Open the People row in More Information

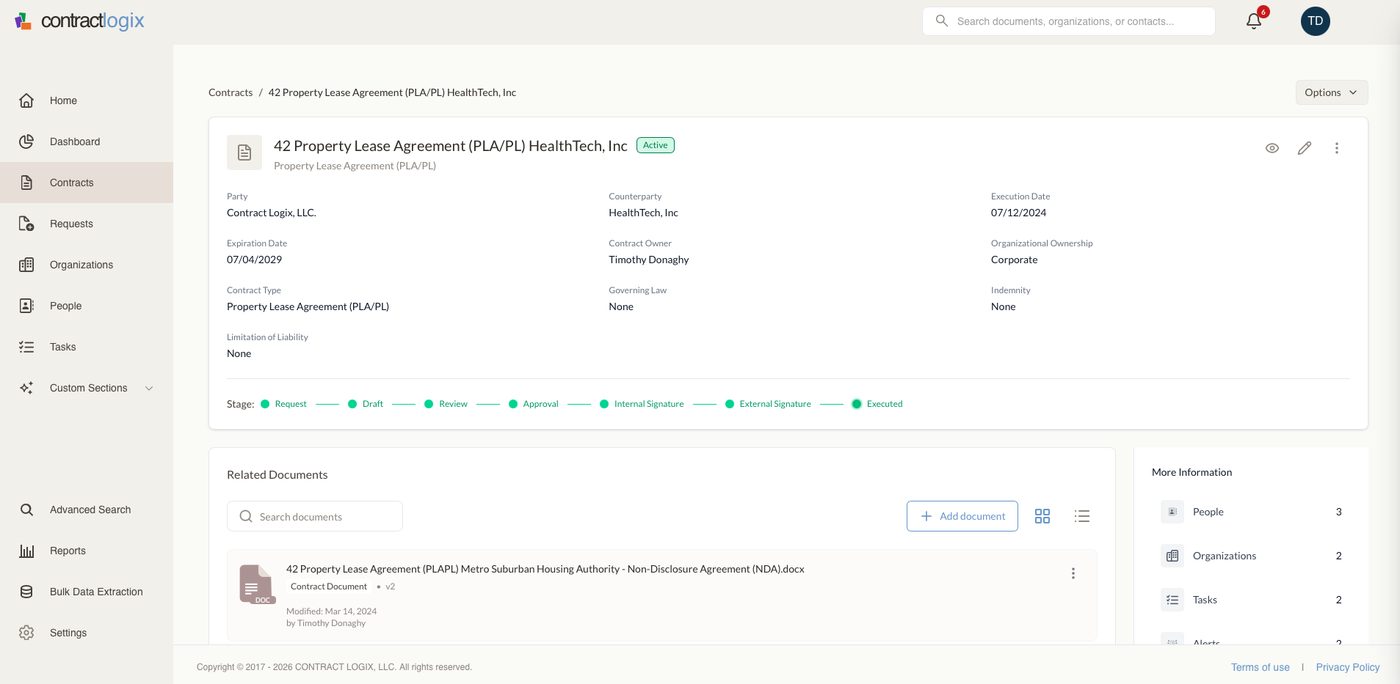[1251, 512]
